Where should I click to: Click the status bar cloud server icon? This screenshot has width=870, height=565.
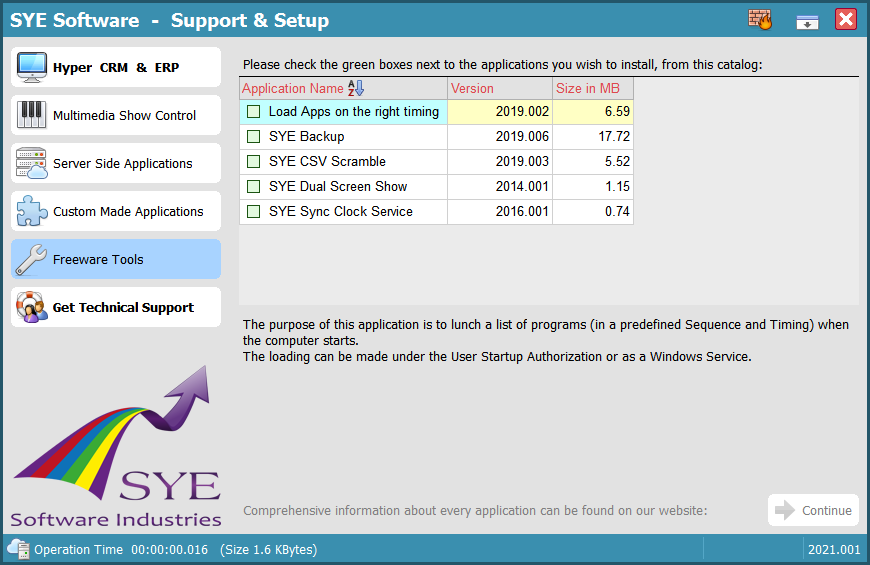coord(18,549)
